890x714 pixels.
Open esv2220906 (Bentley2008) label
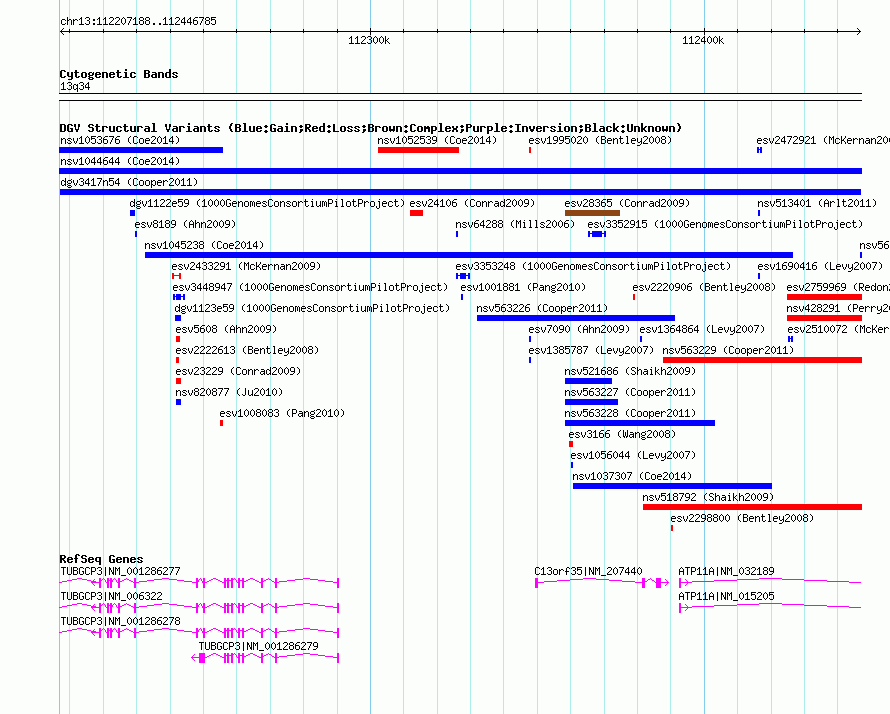(x=704, y=287)
